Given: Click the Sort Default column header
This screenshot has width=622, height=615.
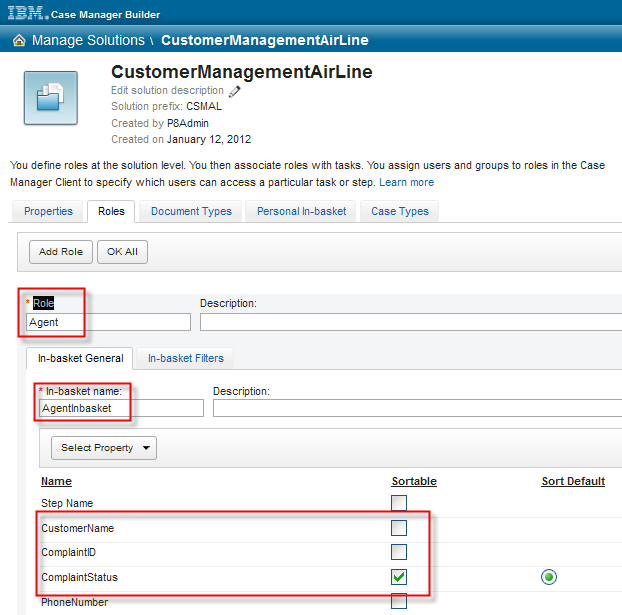Looking at the screenshot, I should 573,481.
